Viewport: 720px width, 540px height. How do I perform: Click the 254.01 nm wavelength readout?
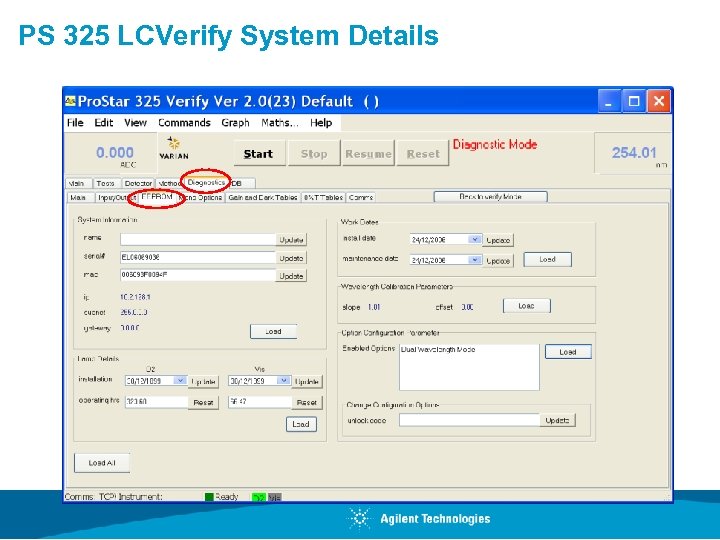tap(634, 152)
